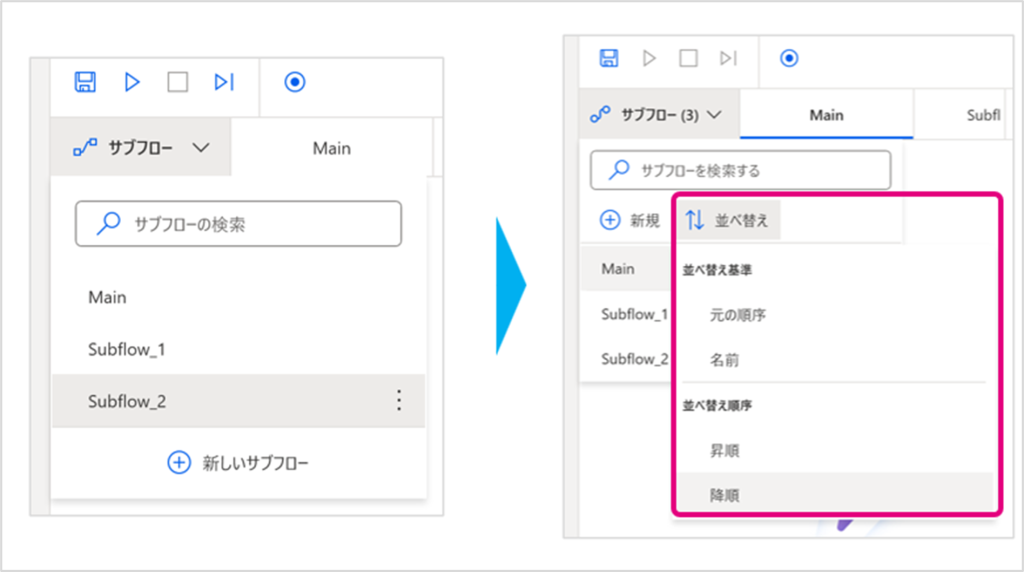
Task: Click the magnifier icon in the サブフローの検索 box
Action: click(x=108, y=223)
